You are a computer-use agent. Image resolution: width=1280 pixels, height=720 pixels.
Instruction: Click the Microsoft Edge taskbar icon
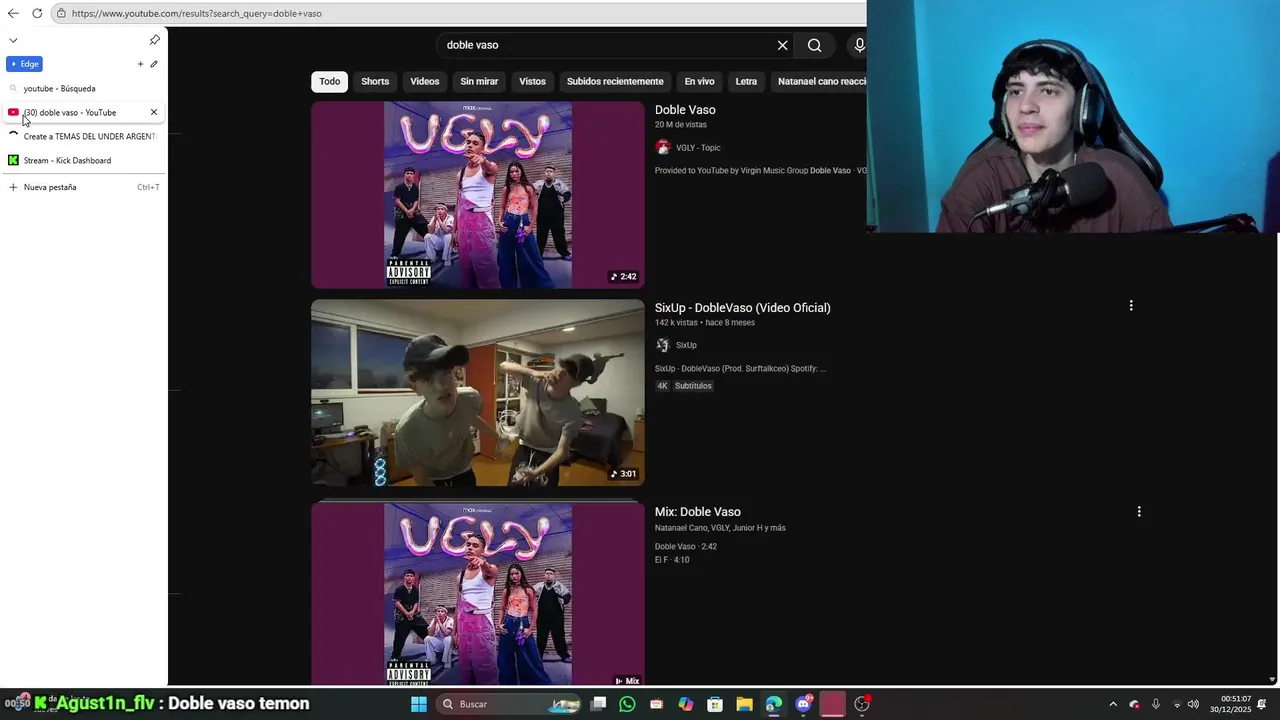coord(773,704)
